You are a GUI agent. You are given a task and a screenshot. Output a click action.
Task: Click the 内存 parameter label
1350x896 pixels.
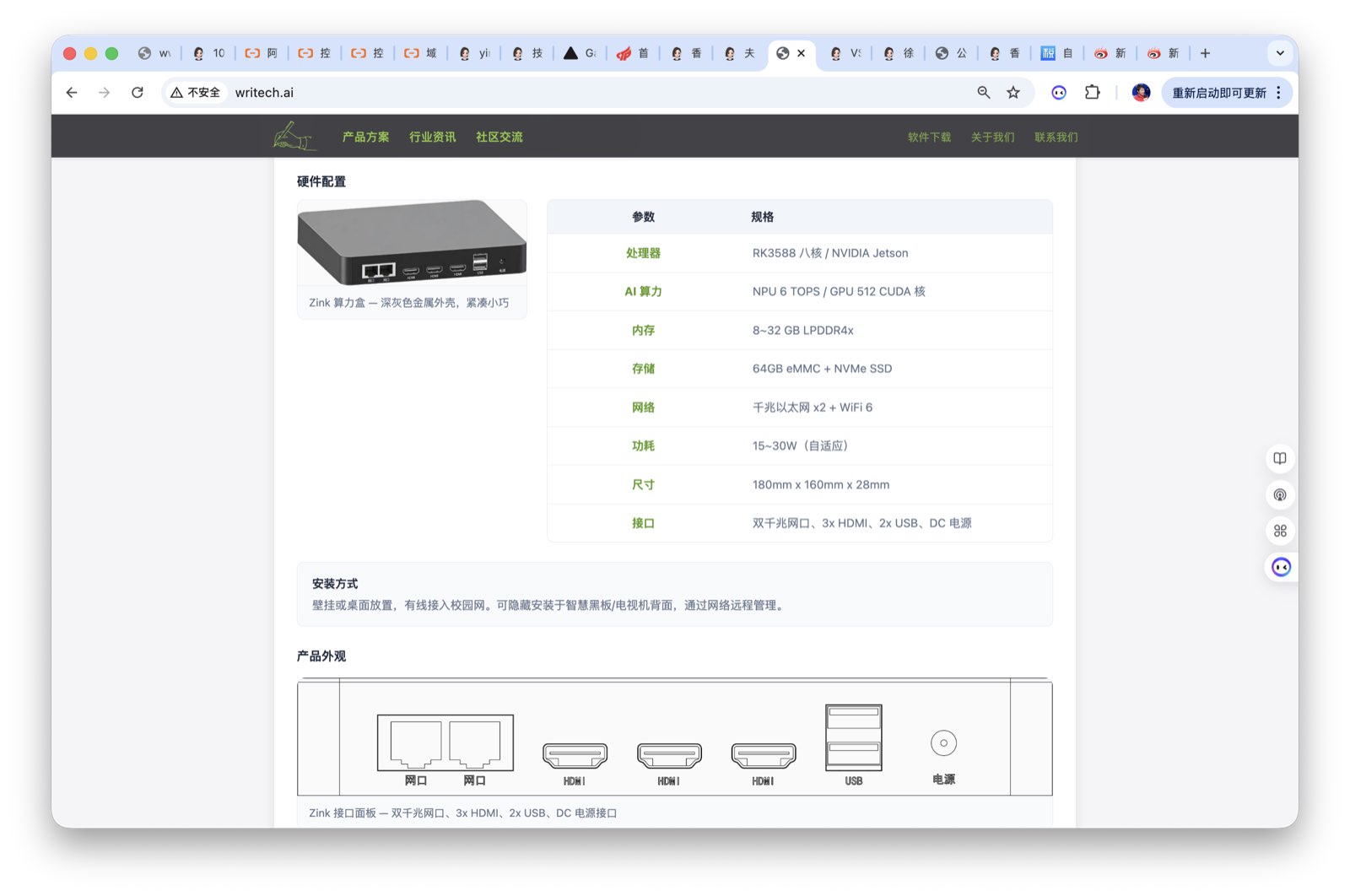[643, 331]
